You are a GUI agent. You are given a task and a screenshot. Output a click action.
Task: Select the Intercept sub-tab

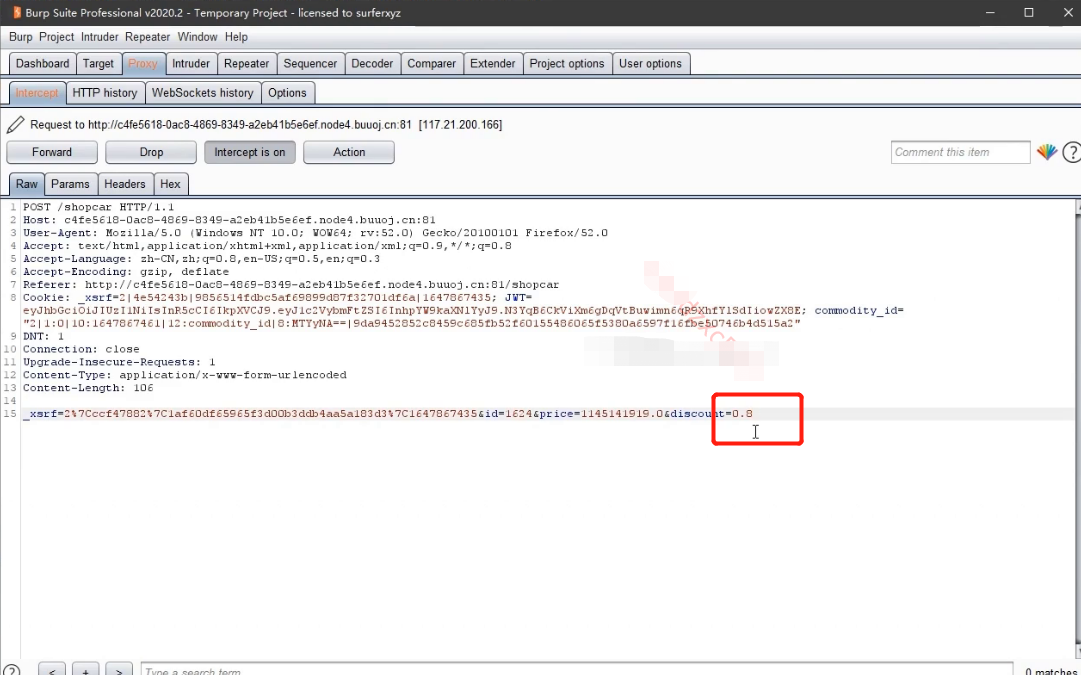pyautogui.click(x=37, y=93)
